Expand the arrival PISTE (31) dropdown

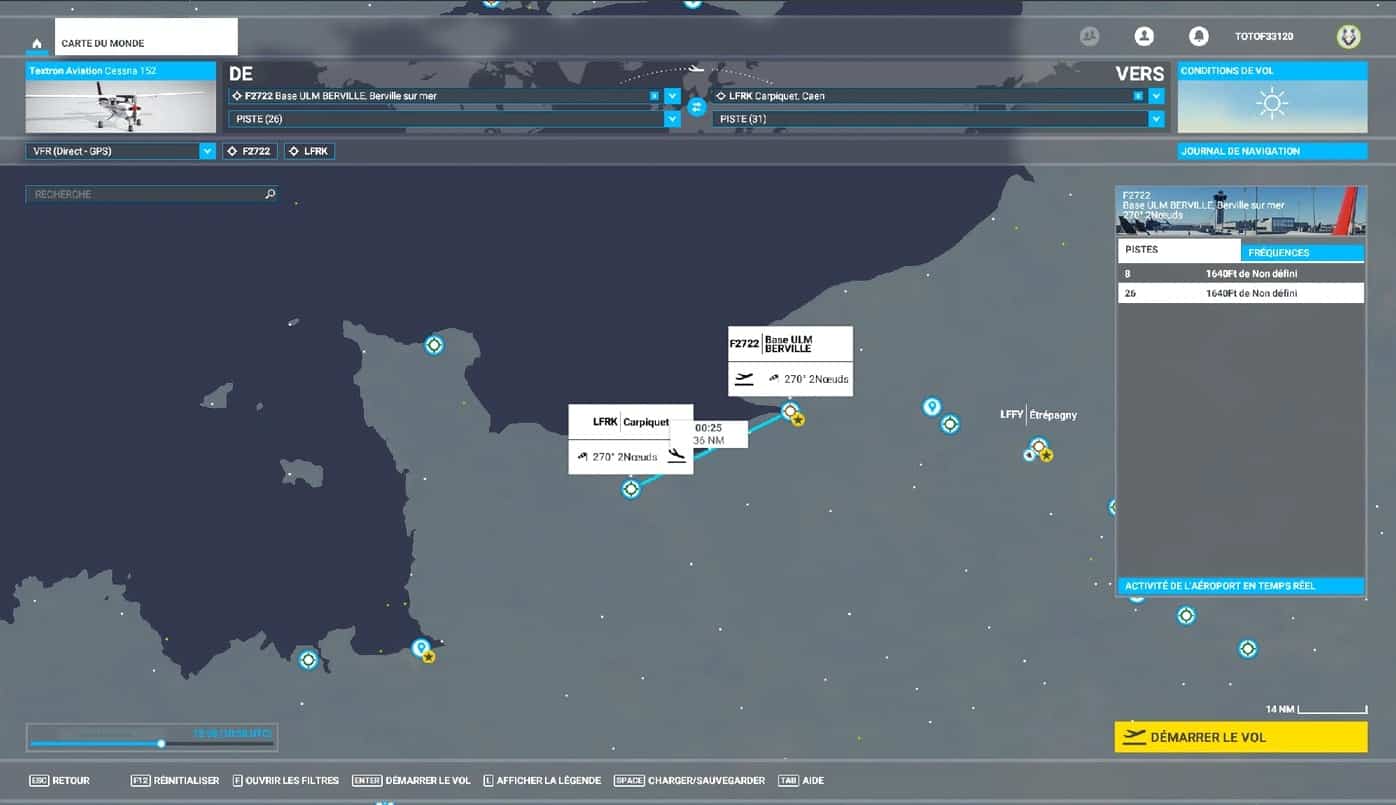click(1156, 119)
